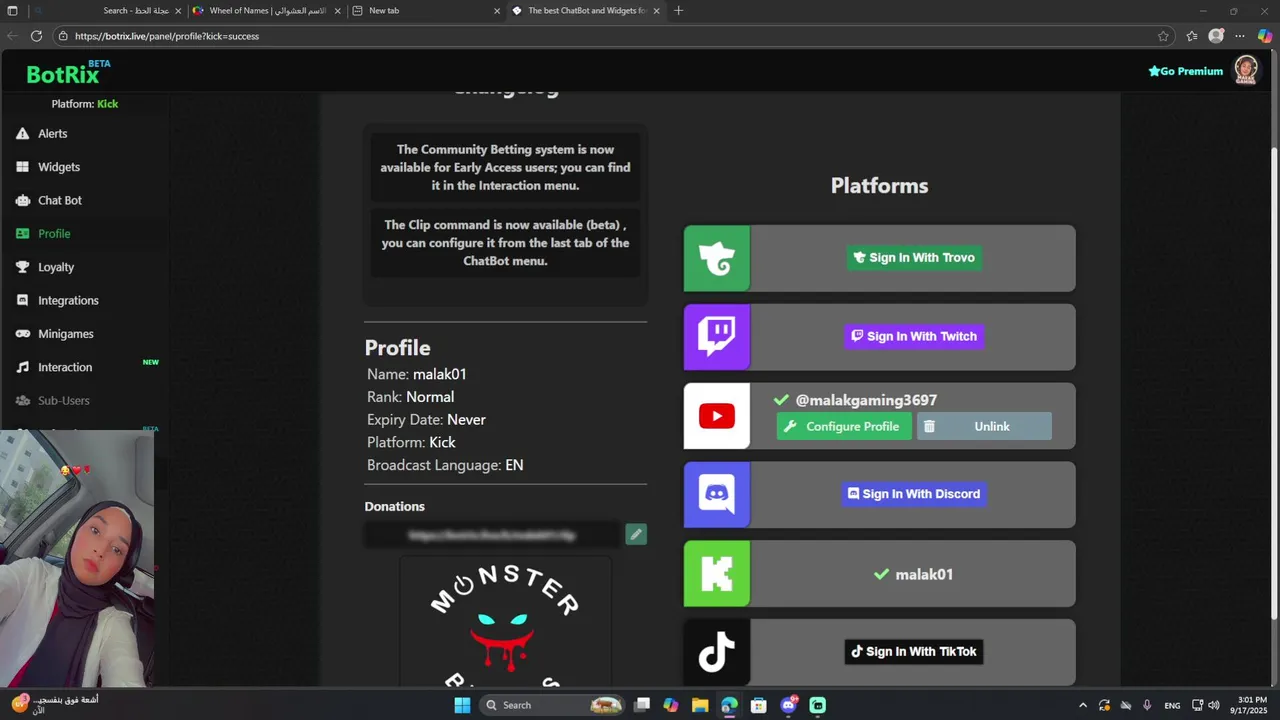Select the Profile sidebar item
1280x720 pixels.
pos(54,234)
